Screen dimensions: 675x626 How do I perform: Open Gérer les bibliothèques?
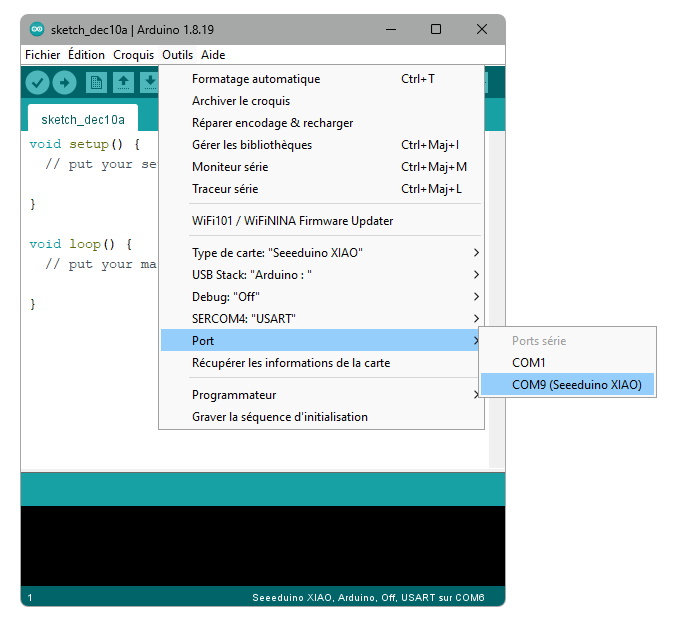[x=252, y=145]
